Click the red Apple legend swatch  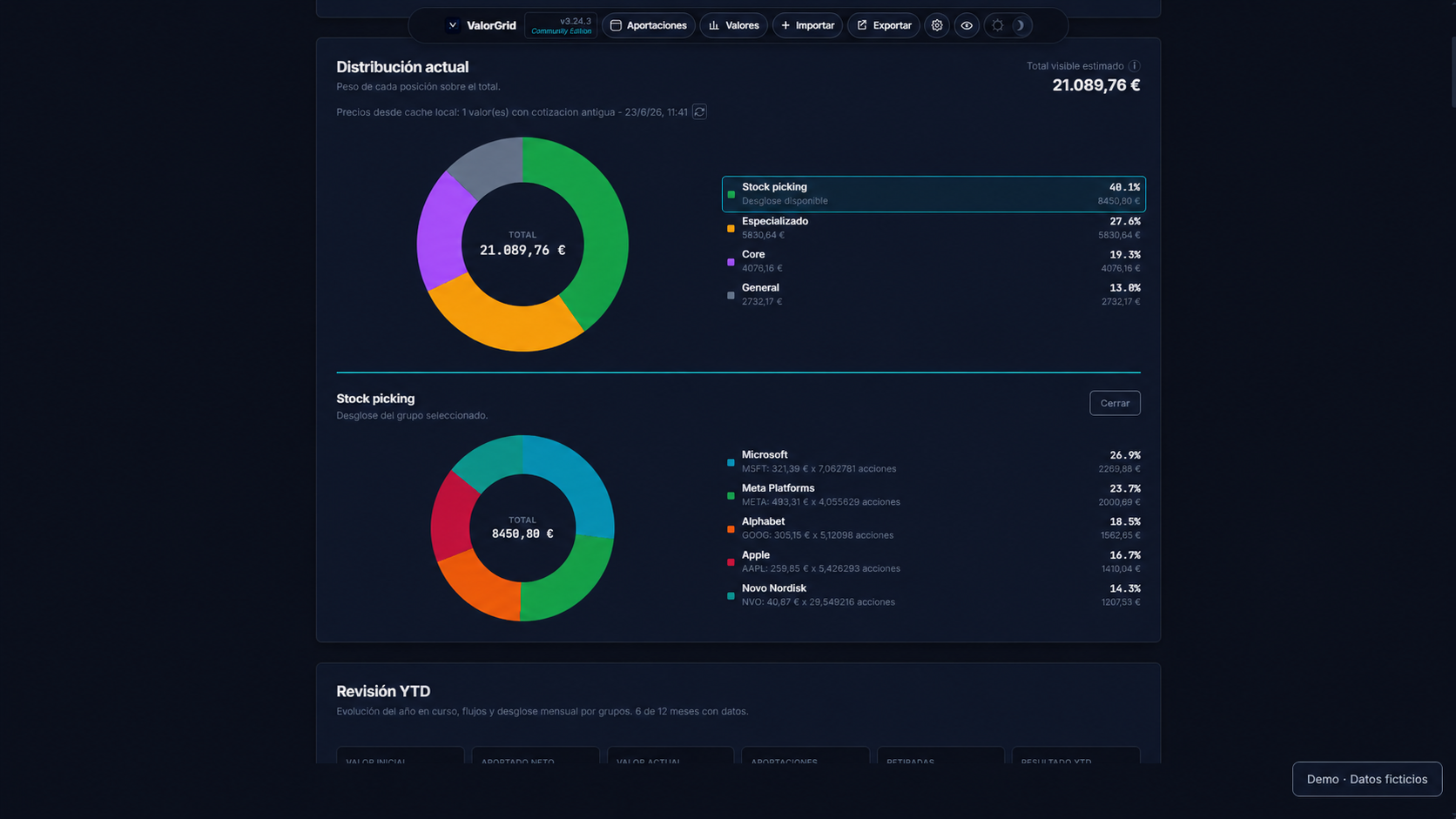click(x=731, y=562)
